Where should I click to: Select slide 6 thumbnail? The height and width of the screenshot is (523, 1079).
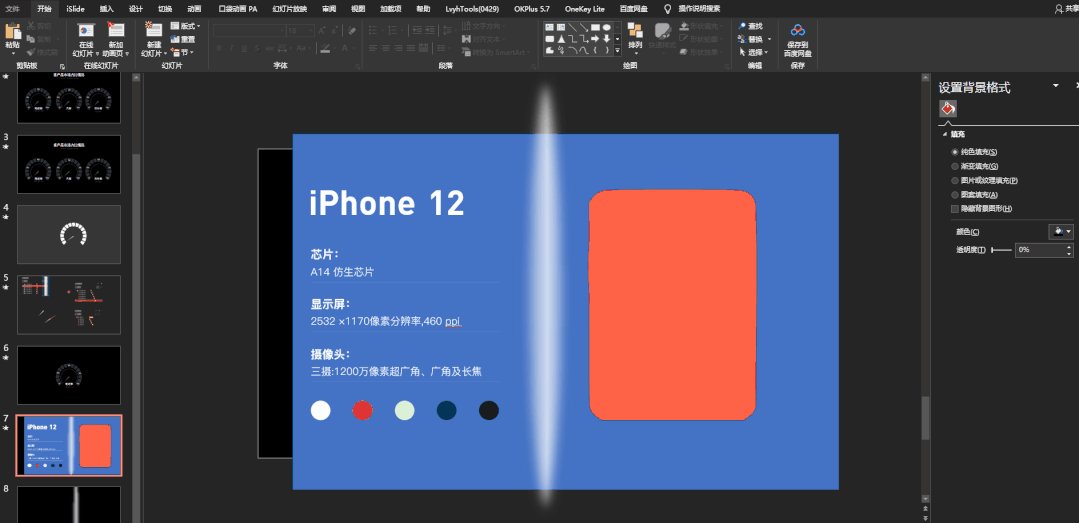click(x=69, y=375)
